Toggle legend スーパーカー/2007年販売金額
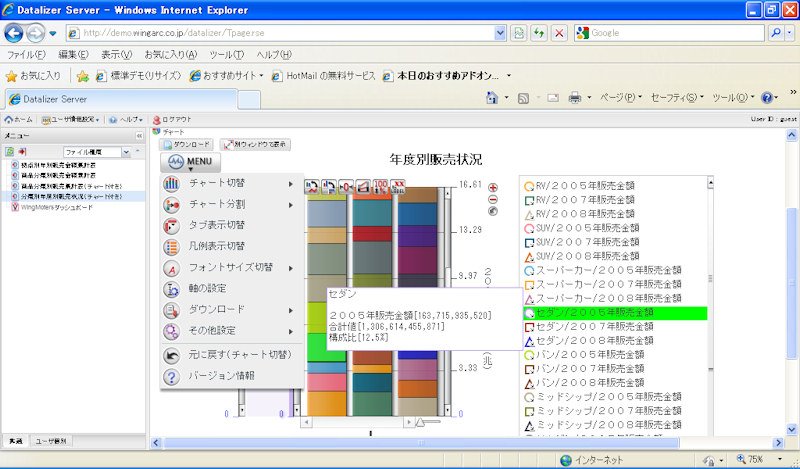This screenshot has width=800, height=469. pos(603,284)
